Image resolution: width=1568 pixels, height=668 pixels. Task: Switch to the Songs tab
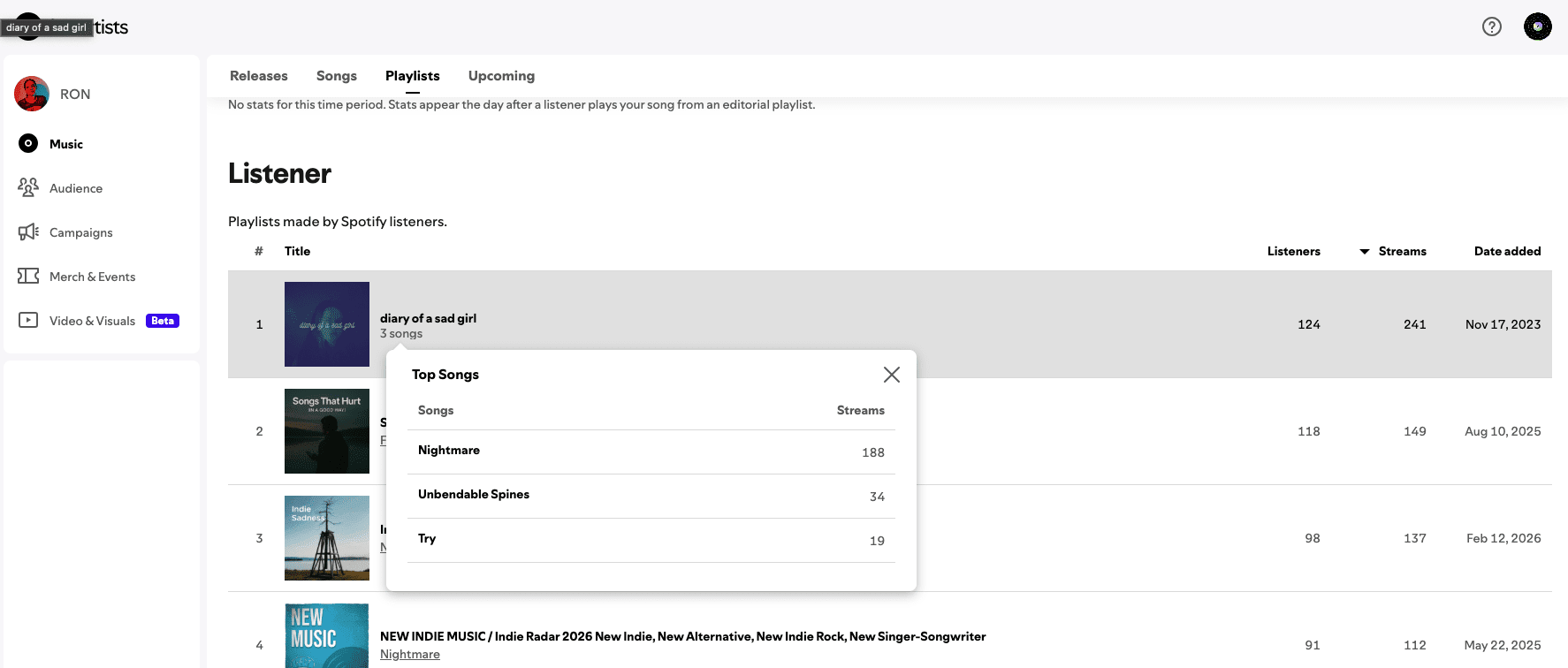pos(337,76)
